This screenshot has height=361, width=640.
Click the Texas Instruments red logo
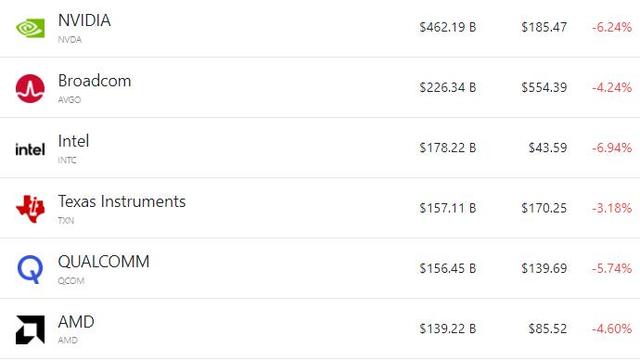30,209
